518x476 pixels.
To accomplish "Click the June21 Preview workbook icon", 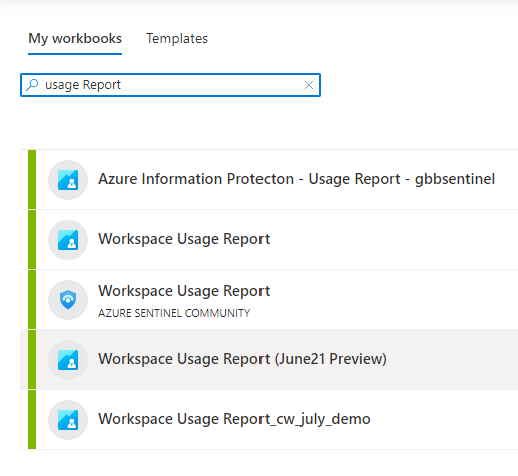I will click(x=68, y=360).
